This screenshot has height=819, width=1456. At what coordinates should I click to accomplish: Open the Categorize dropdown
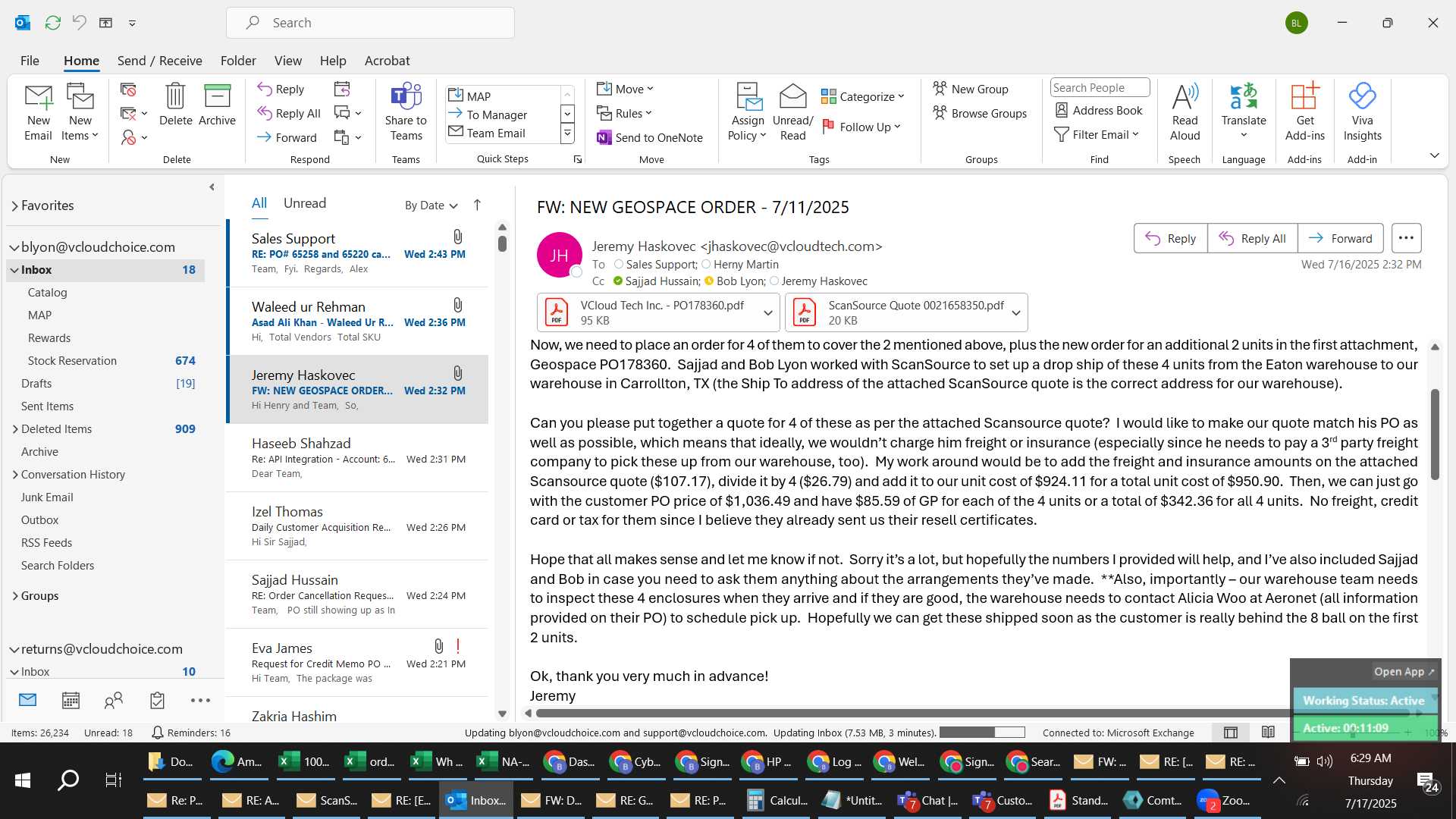tap(863, 96)
